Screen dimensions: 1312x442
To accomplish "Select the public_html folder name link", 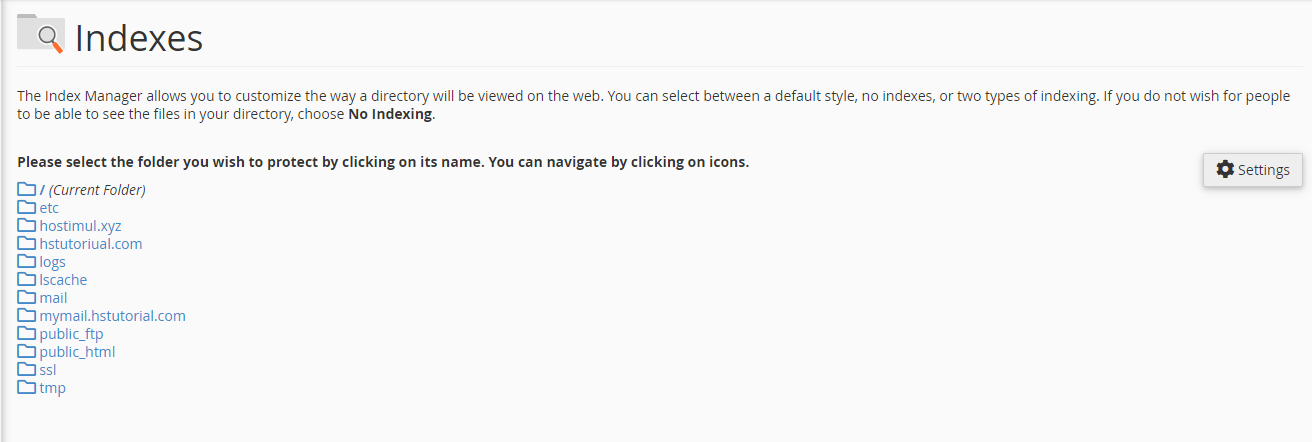I will pyautogui.click(x=77, y=352).
